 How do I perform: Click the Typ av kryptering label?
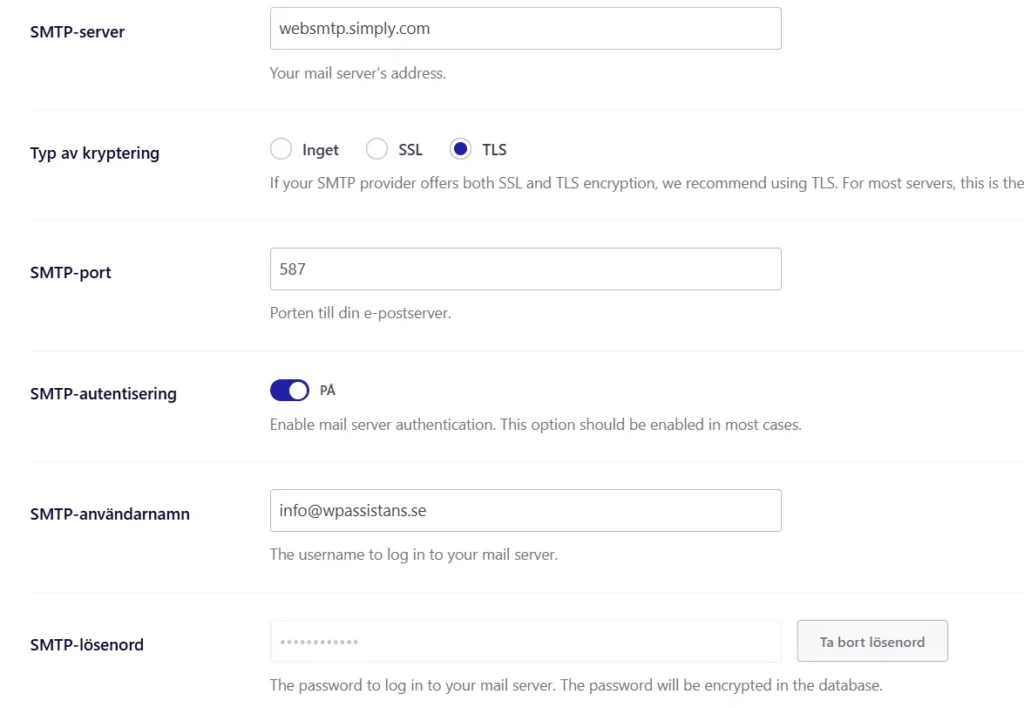95,153
